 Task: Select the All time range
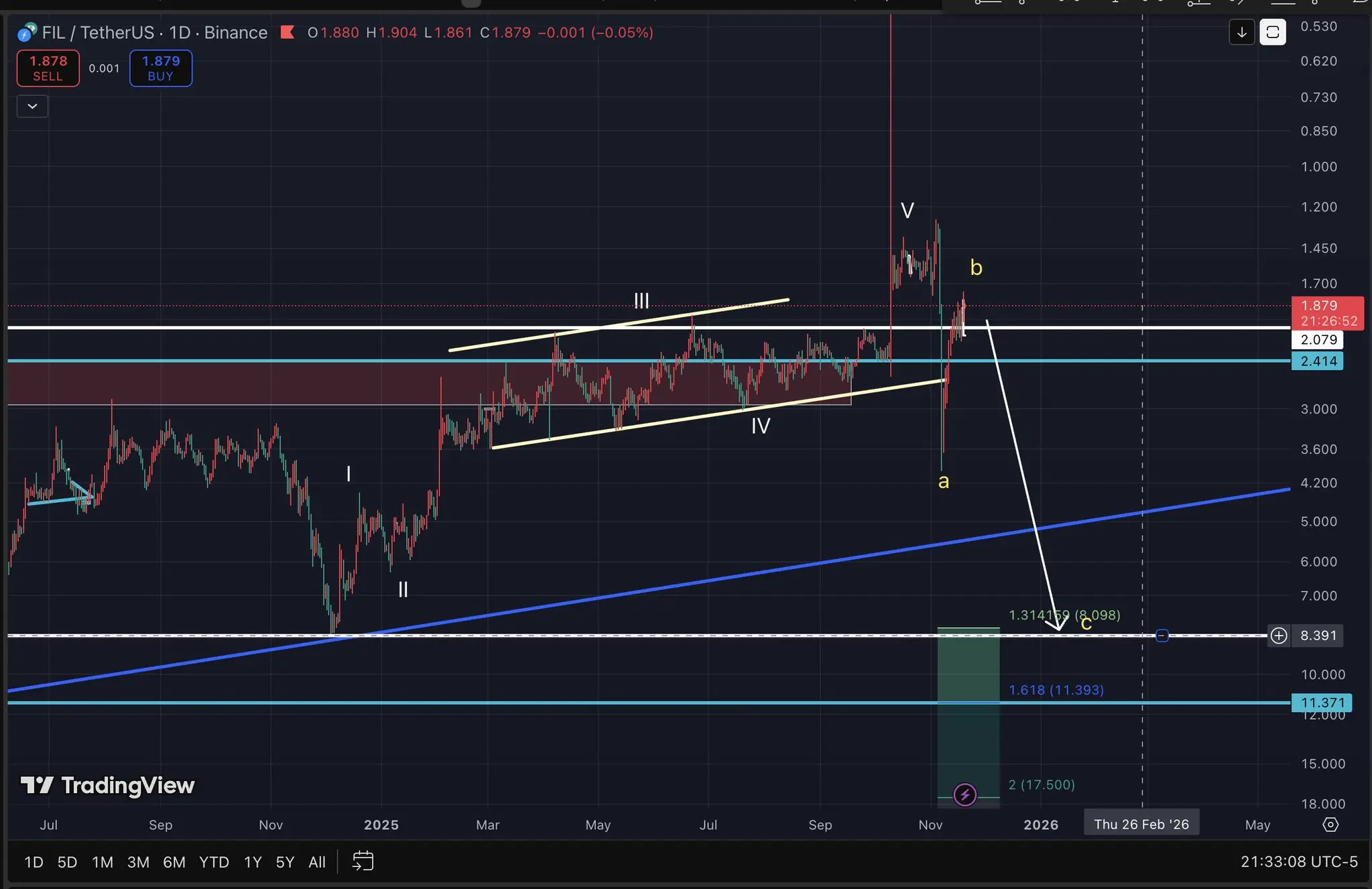317,862
